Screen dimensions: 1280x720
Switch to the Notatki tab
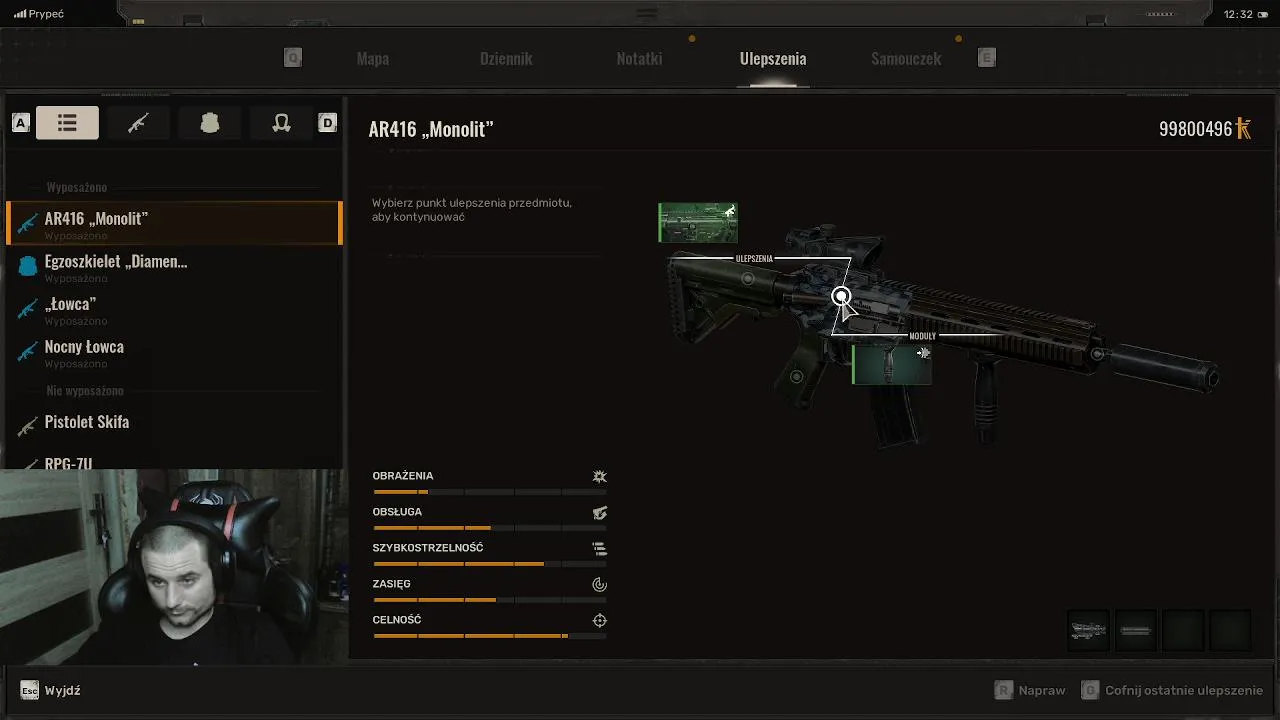point(639,58)
